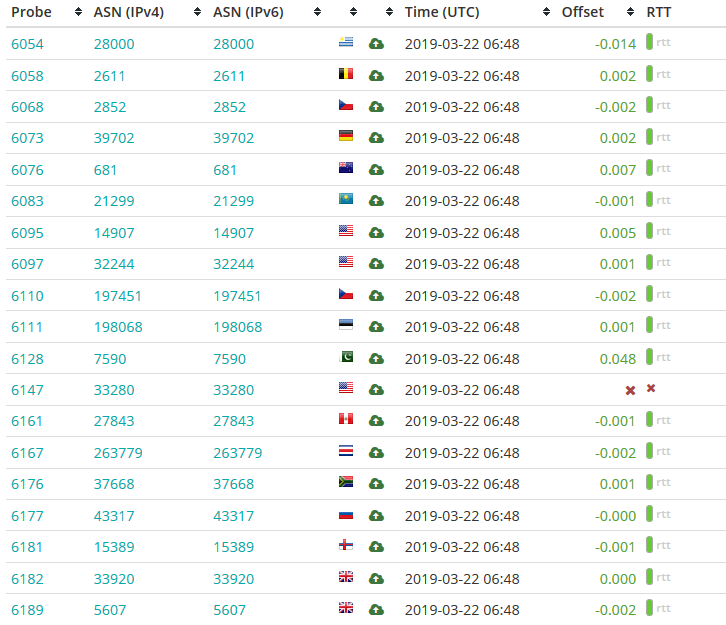This screenshot has width=726, height=625.
Task: Sort by ASN (IPv4) column arrows
Action: (197, 12)
